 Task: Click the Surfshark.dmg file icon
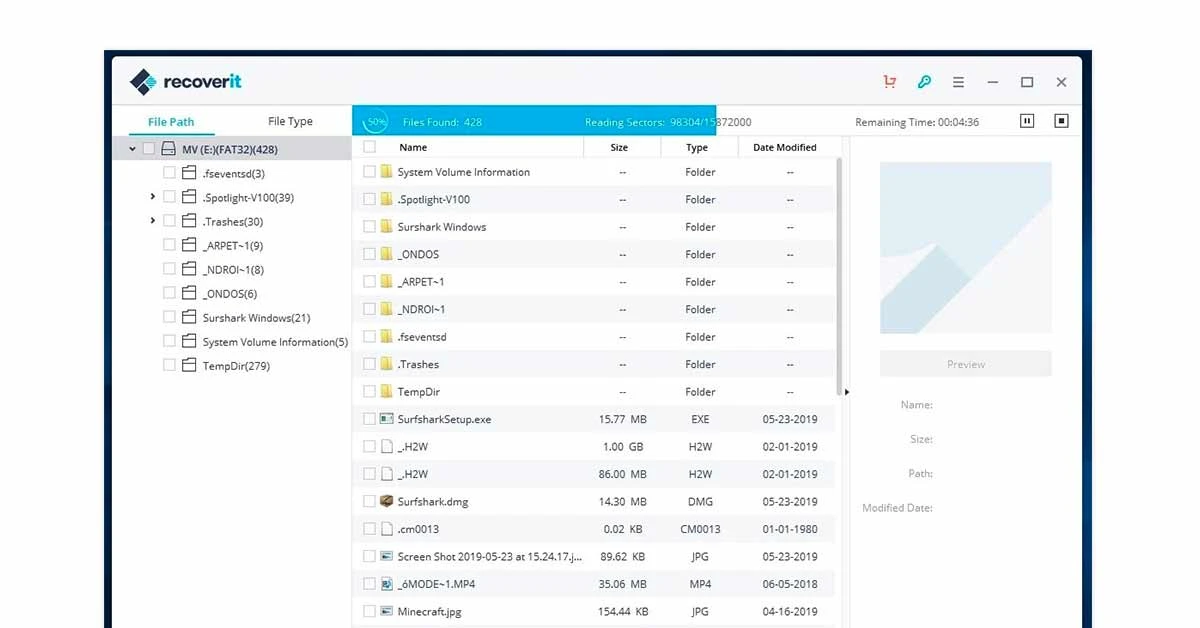[386, 501]
